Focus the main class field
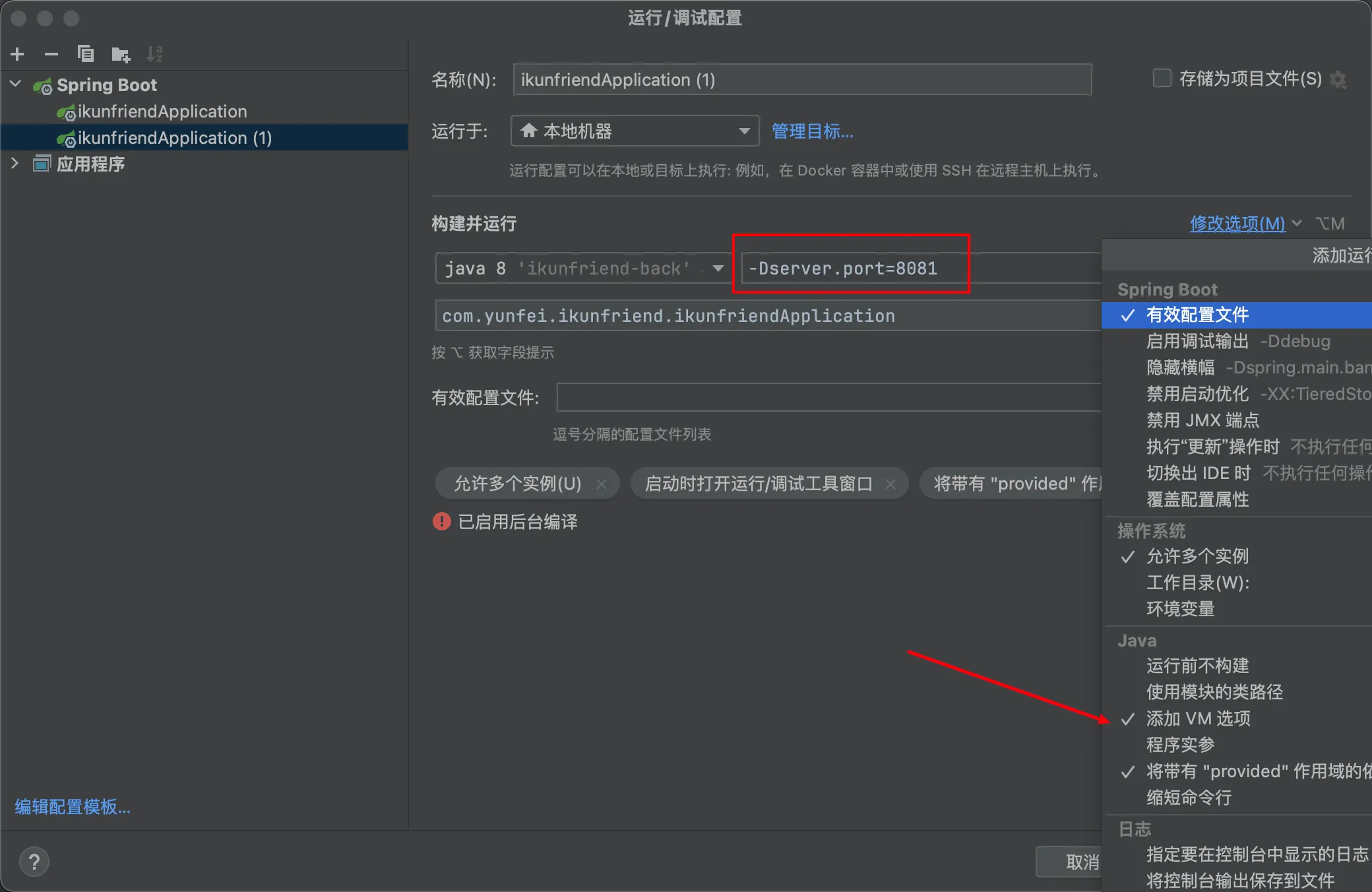This screenshot has width=1372, height=892. pyautogui.click(x=768, y=316)
